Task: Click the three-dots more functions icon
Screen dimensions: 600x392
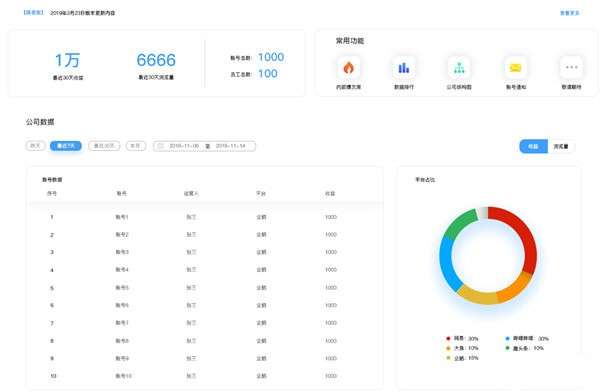Action: point(571,68)
